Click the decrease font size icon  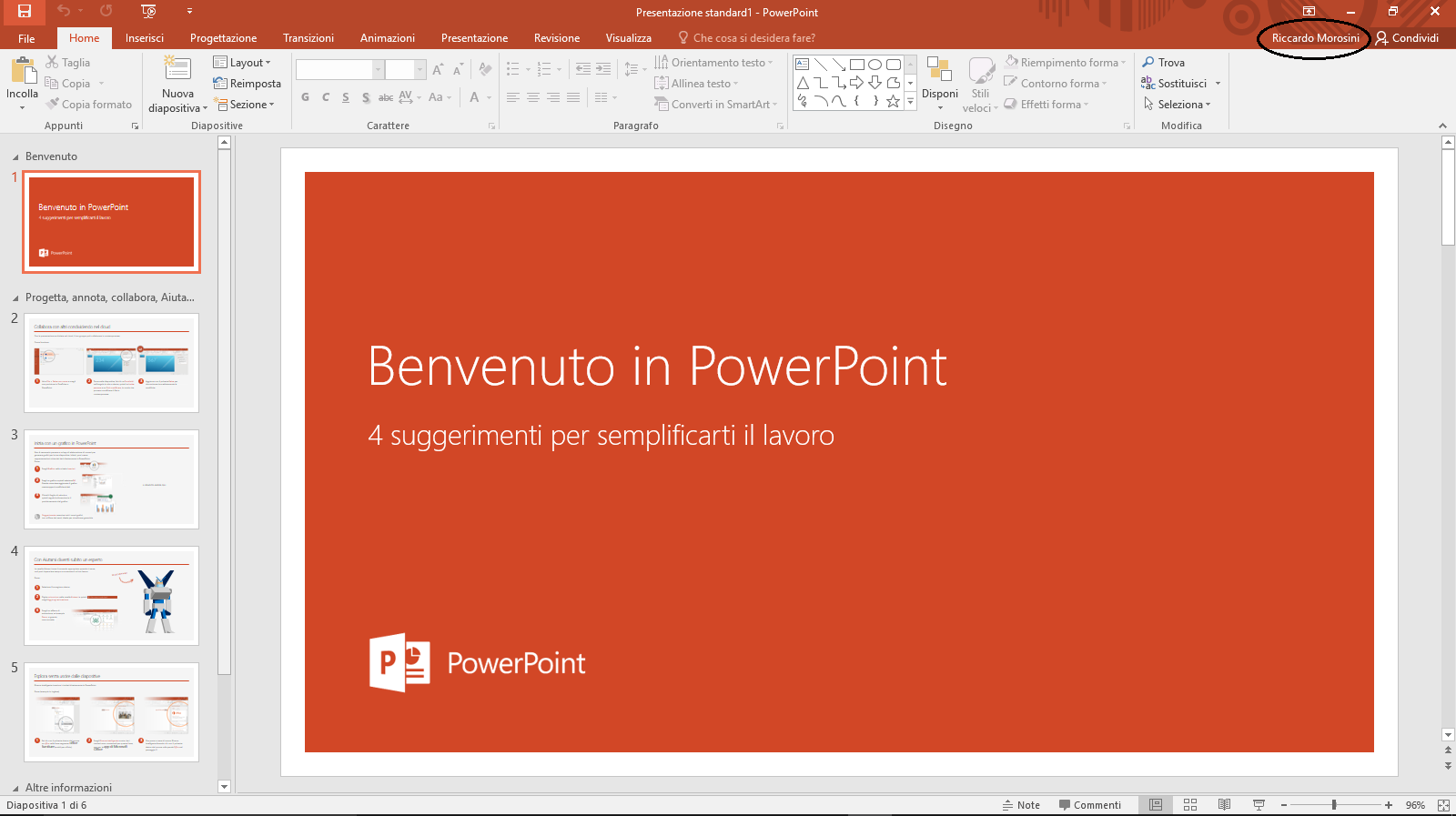pos(458,70)
